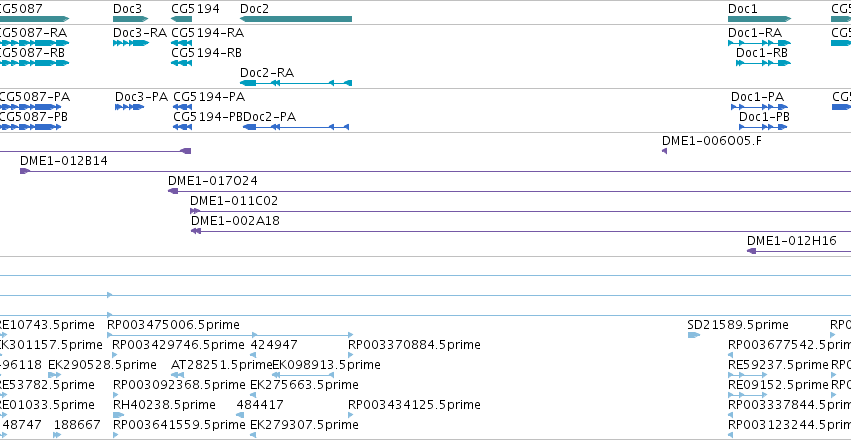Click the EK290528.5prime EST label
This screenshot has height=440, width=851.
[x=102, y=365]
